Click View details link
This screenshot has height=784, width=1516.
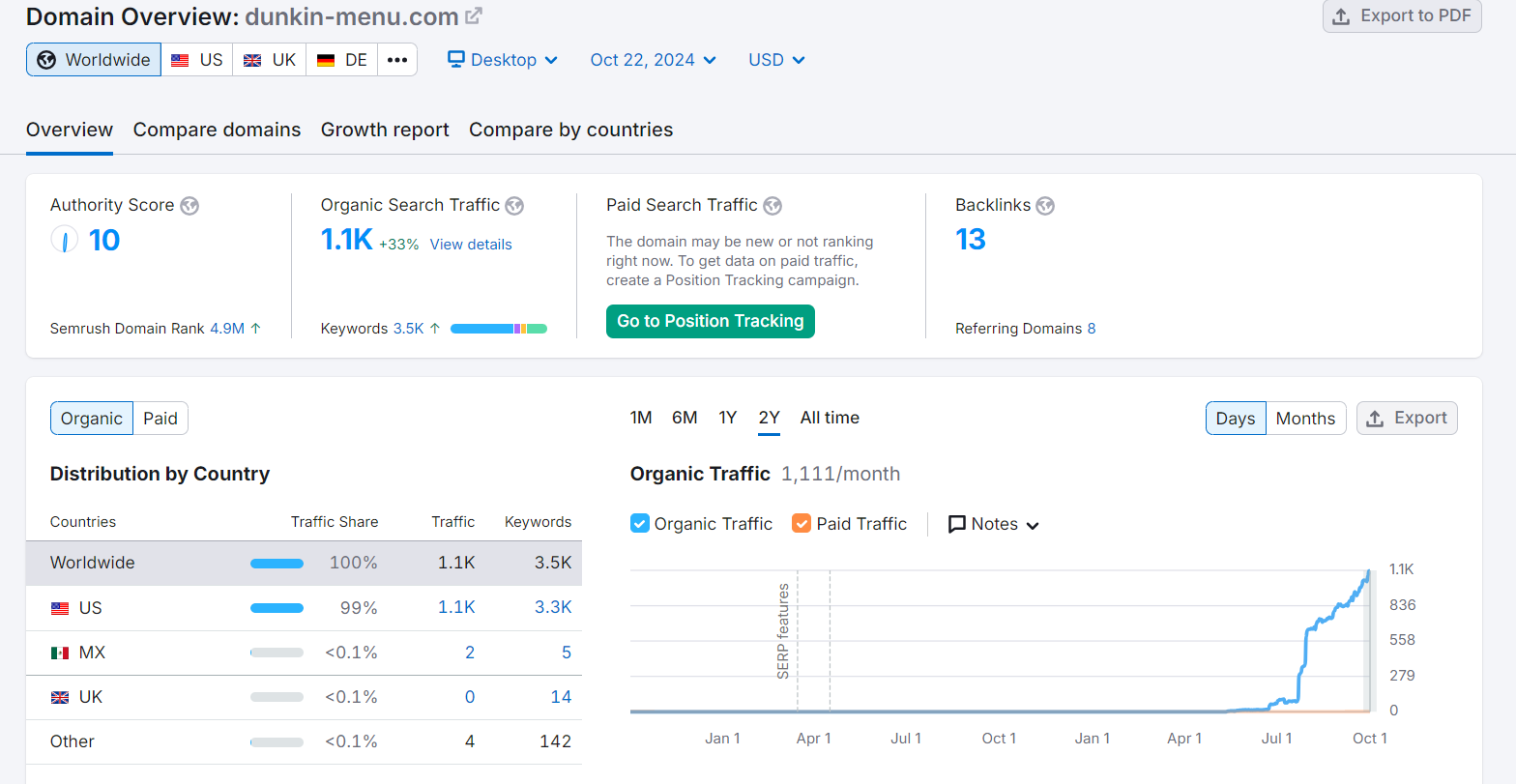pyautogui.click(x=471, y=245)
